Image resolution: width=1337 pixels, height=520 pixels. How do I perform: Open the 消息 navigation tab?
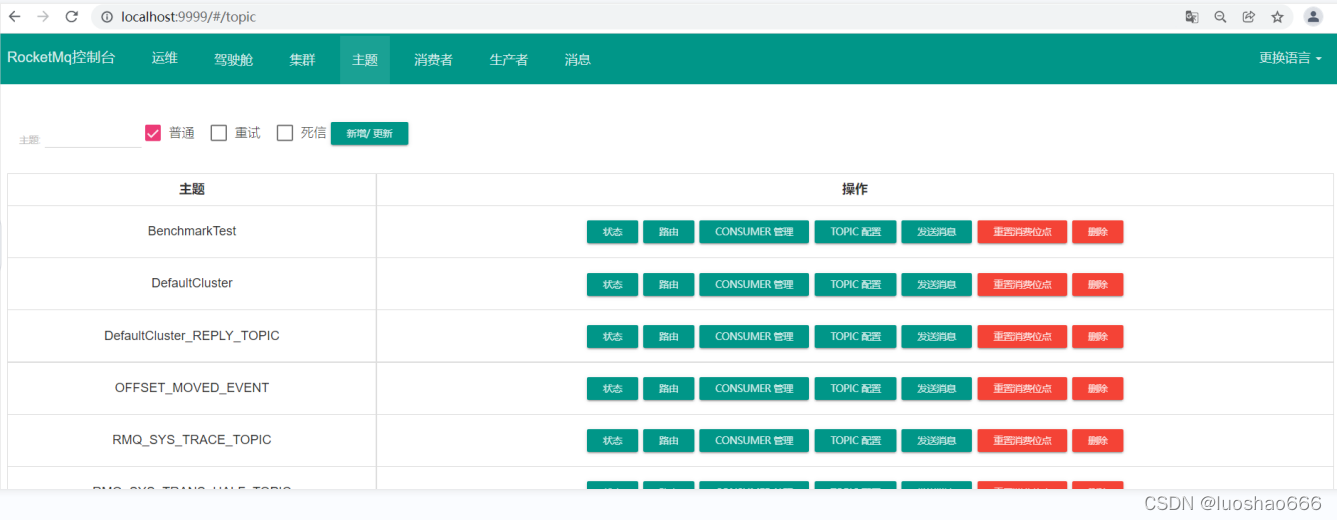pyautogui.click(x=578, y=59)
